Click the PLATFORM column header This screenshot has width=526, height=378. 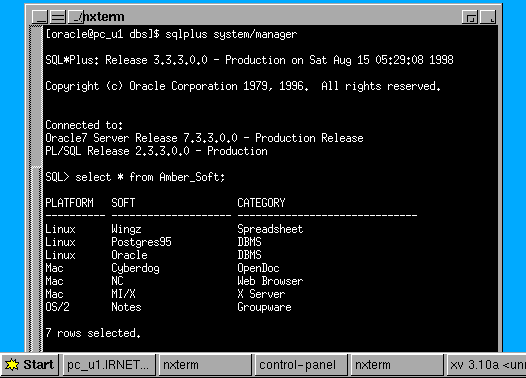tap(69, 203)
